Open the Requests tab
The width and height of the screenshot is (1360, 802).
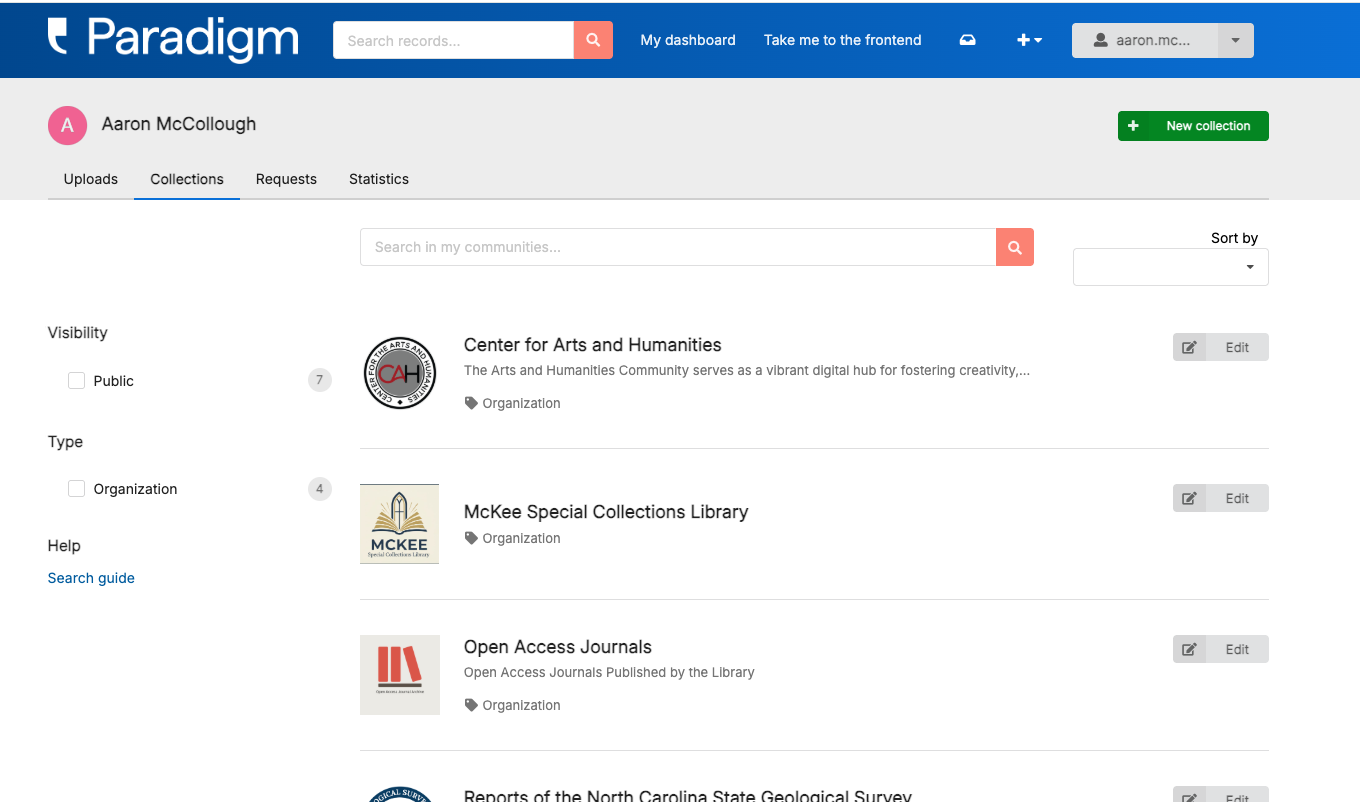coord(286,179)
